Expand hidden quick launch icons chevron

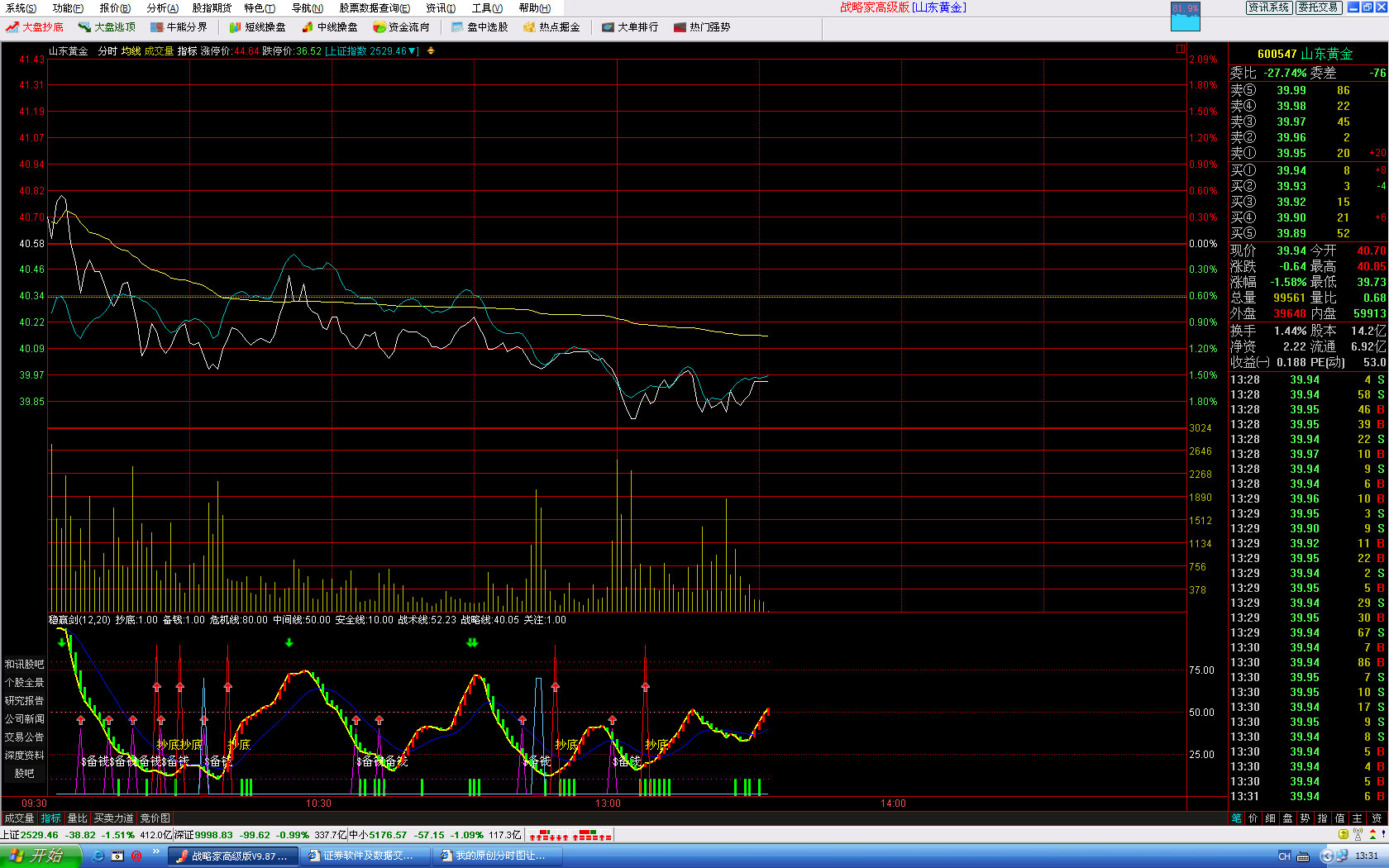click(155, 851)
